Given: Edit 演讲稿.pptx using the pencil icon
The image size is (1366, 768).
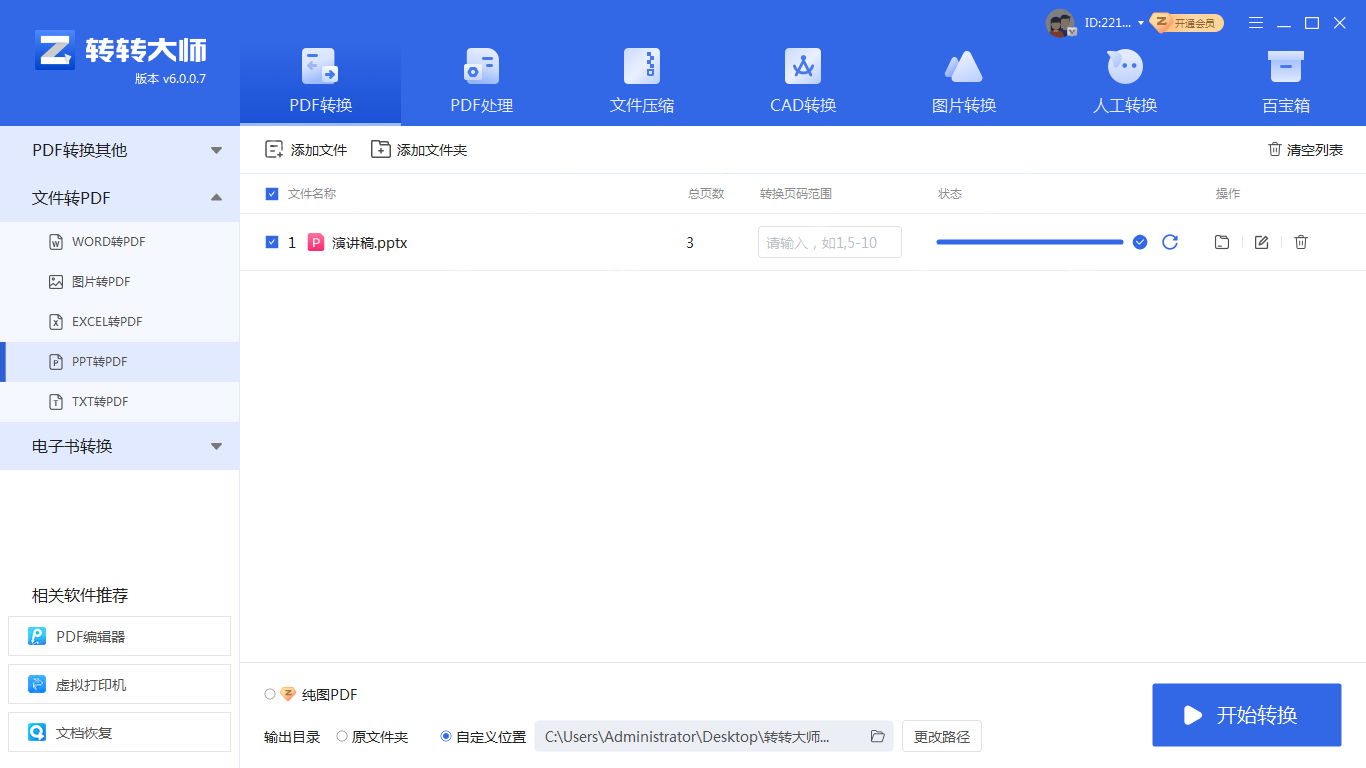Looking at the screenshot, I should point(1261,242).
